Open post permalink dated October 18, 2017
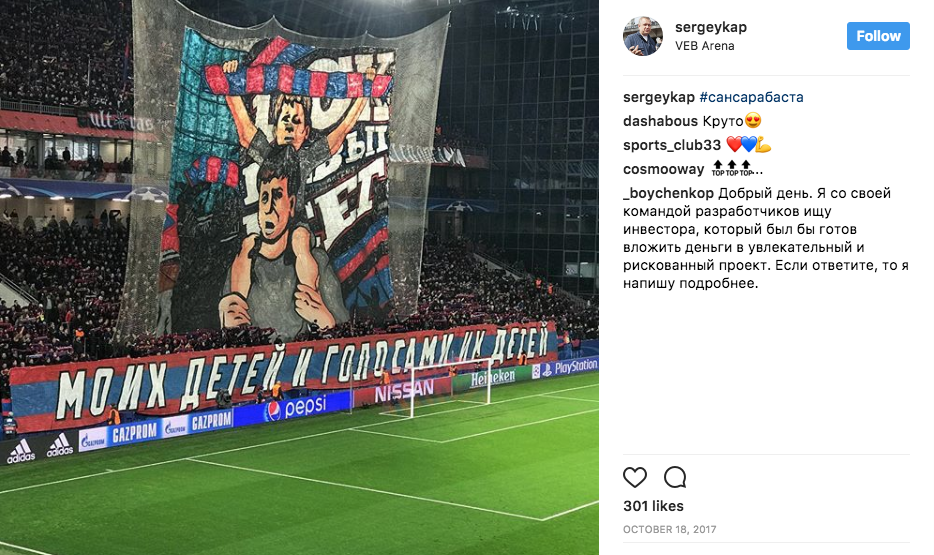The image size is (934, 555). [x=670, y=529]
